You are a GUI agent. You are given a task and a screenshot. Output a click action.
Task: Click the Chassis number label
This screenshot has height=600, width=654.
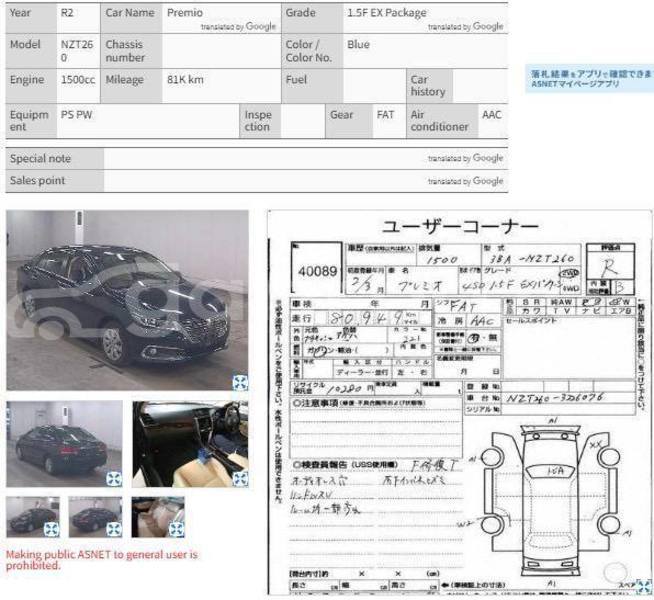[x=125, y=51]
